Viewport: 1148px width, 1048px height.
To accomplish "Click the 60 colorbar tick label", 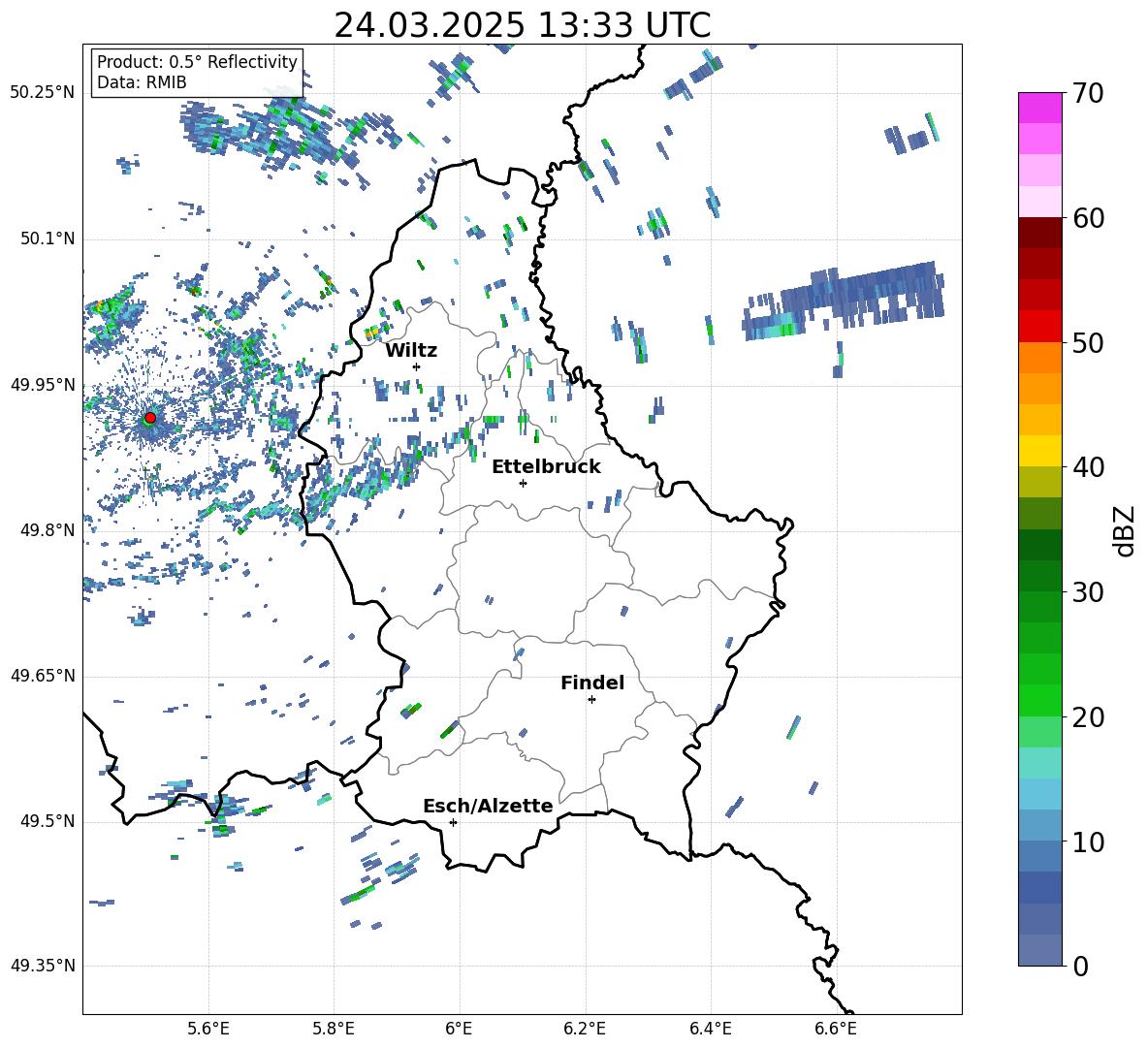I will tap(1088, 218).
